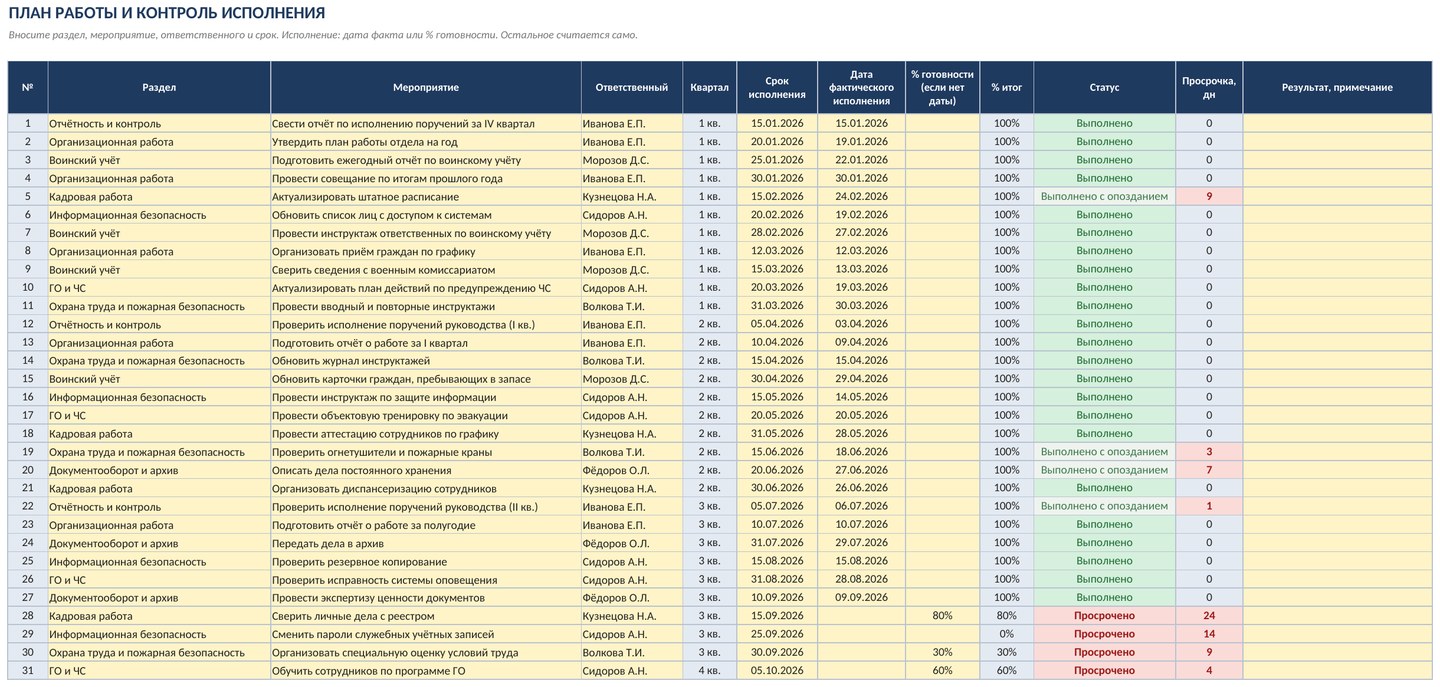Click "Обновить список лиц с доступом к системам"

(426, 215)
